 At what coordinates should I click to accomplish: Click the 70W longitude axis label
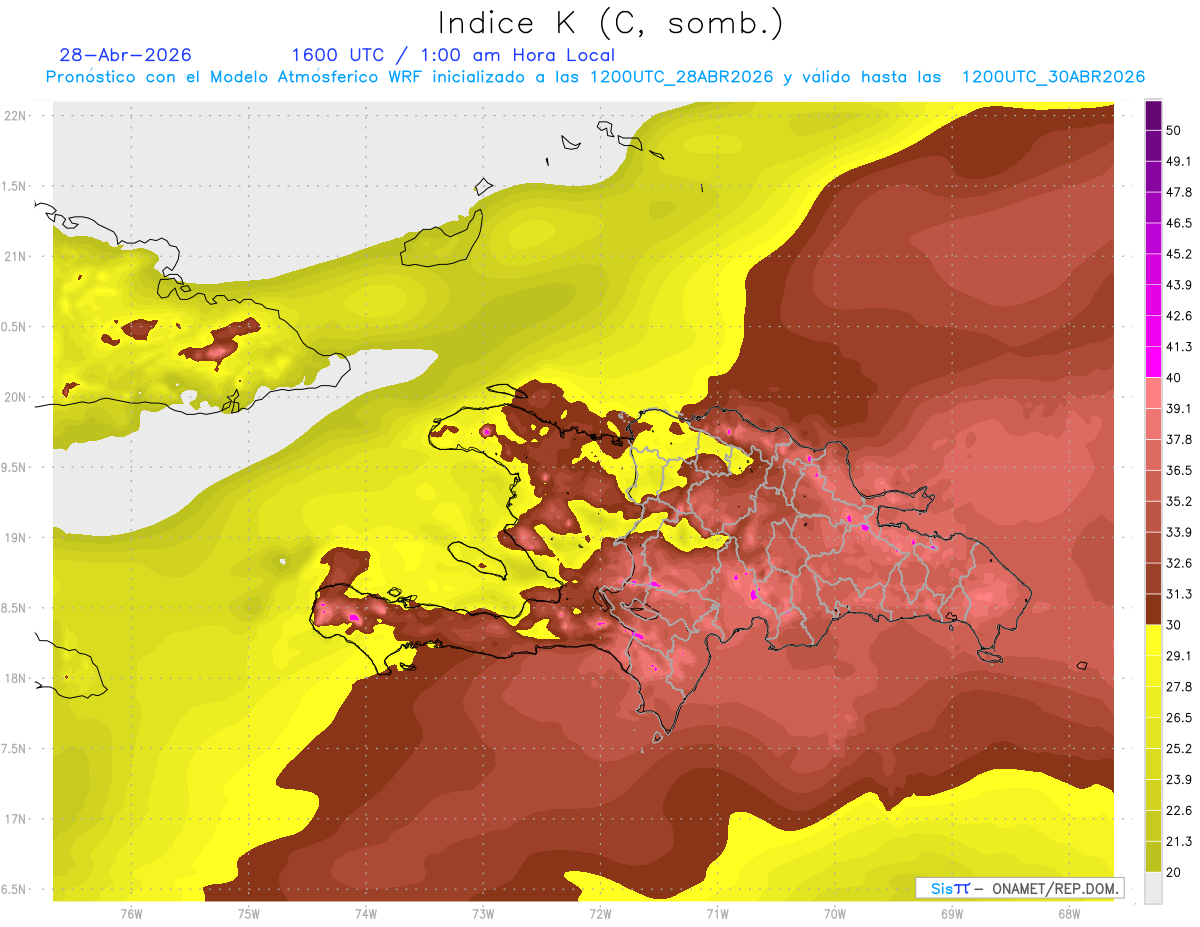834,913
